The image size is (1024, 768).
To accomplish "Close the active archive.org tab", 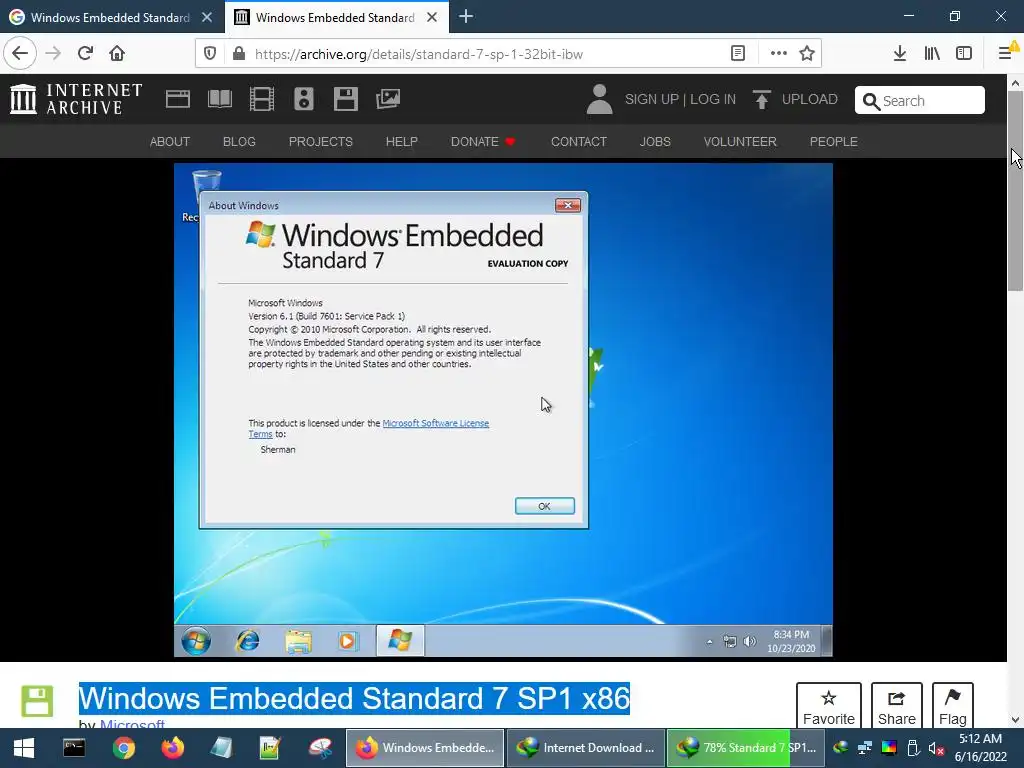I will pyautogui.click(x=432, y=18).
